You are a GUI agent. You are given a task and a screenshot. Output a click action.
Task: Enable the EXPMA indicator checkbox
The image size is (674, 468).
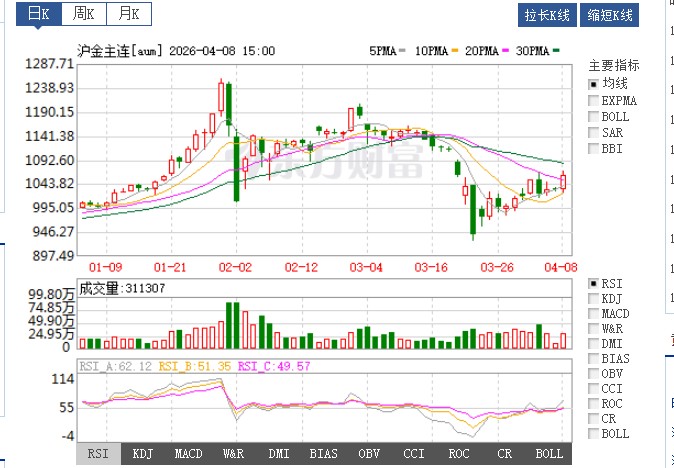[593, 100]
